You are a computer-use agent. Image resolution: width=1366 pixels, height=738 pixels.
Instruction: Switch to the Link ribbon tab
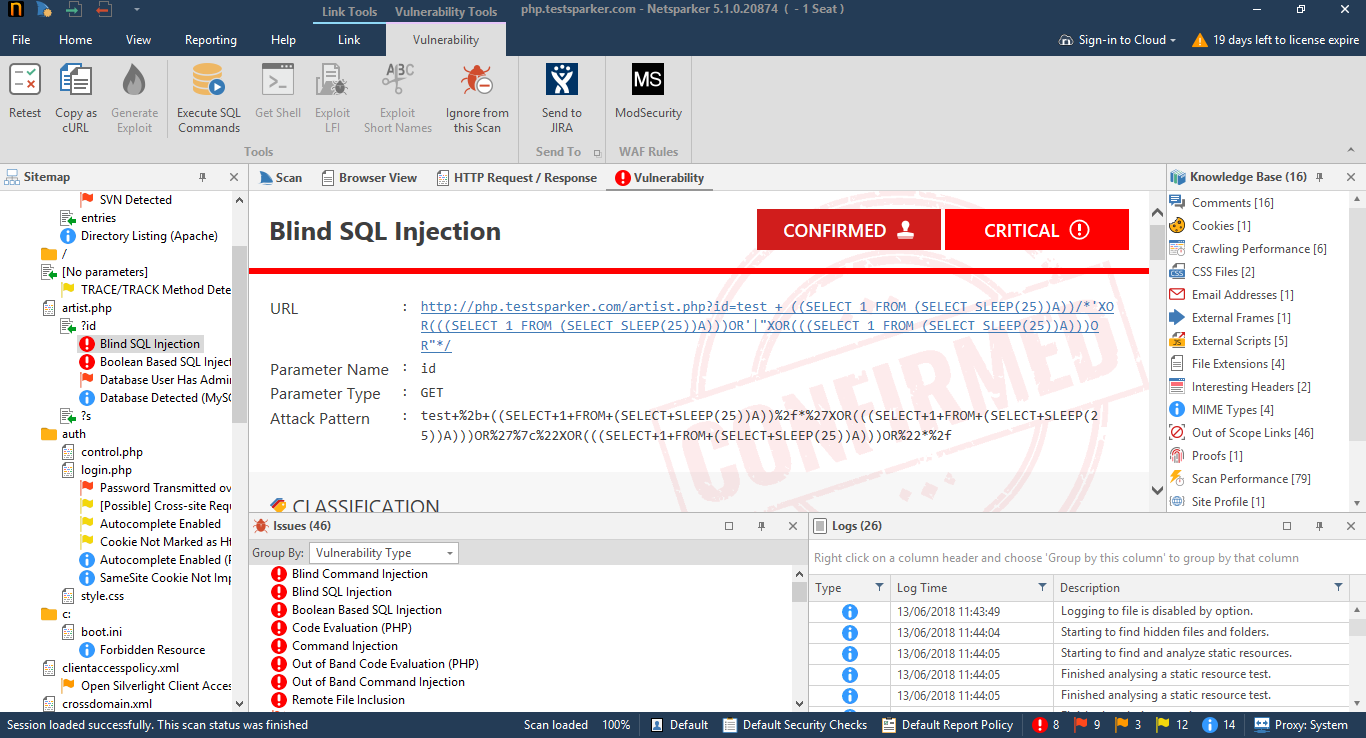click(349, 40)
